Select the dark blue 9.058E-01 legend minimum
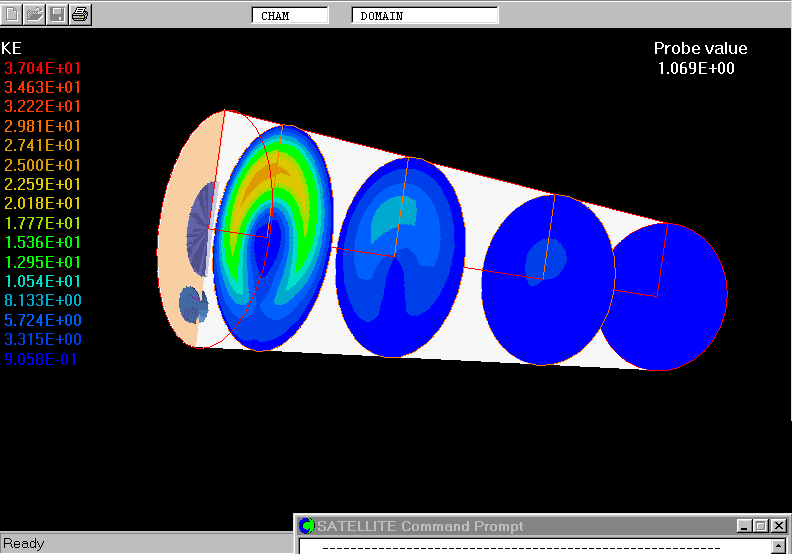 coord(43,360)
